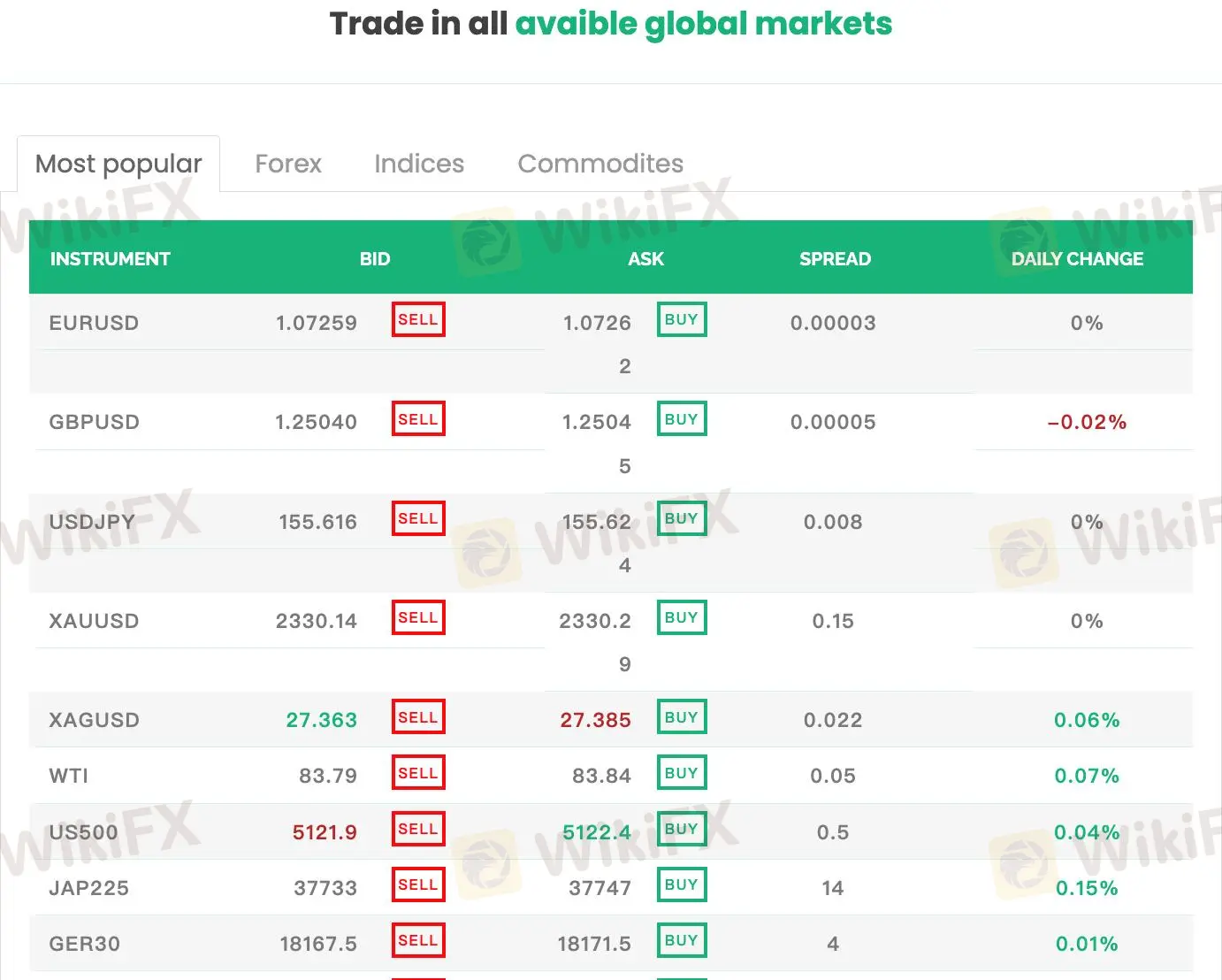
Task: Switch to the Indices tab
Action: pos(419,164)
